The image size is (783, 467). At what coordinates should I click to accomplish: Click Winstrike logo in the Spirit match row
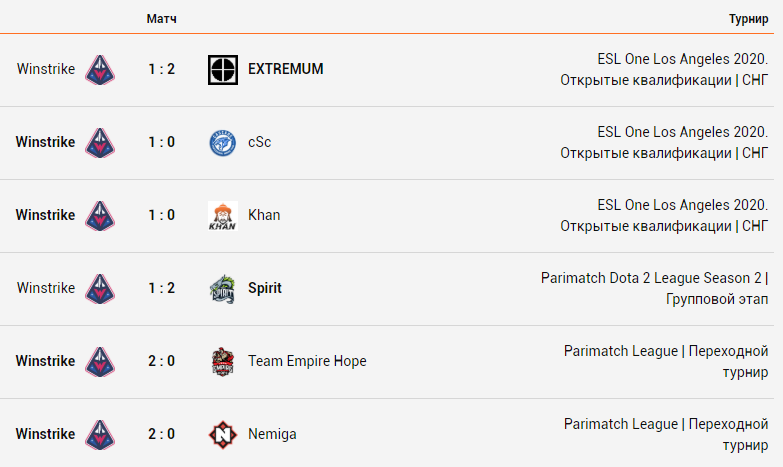pos(100,289)
